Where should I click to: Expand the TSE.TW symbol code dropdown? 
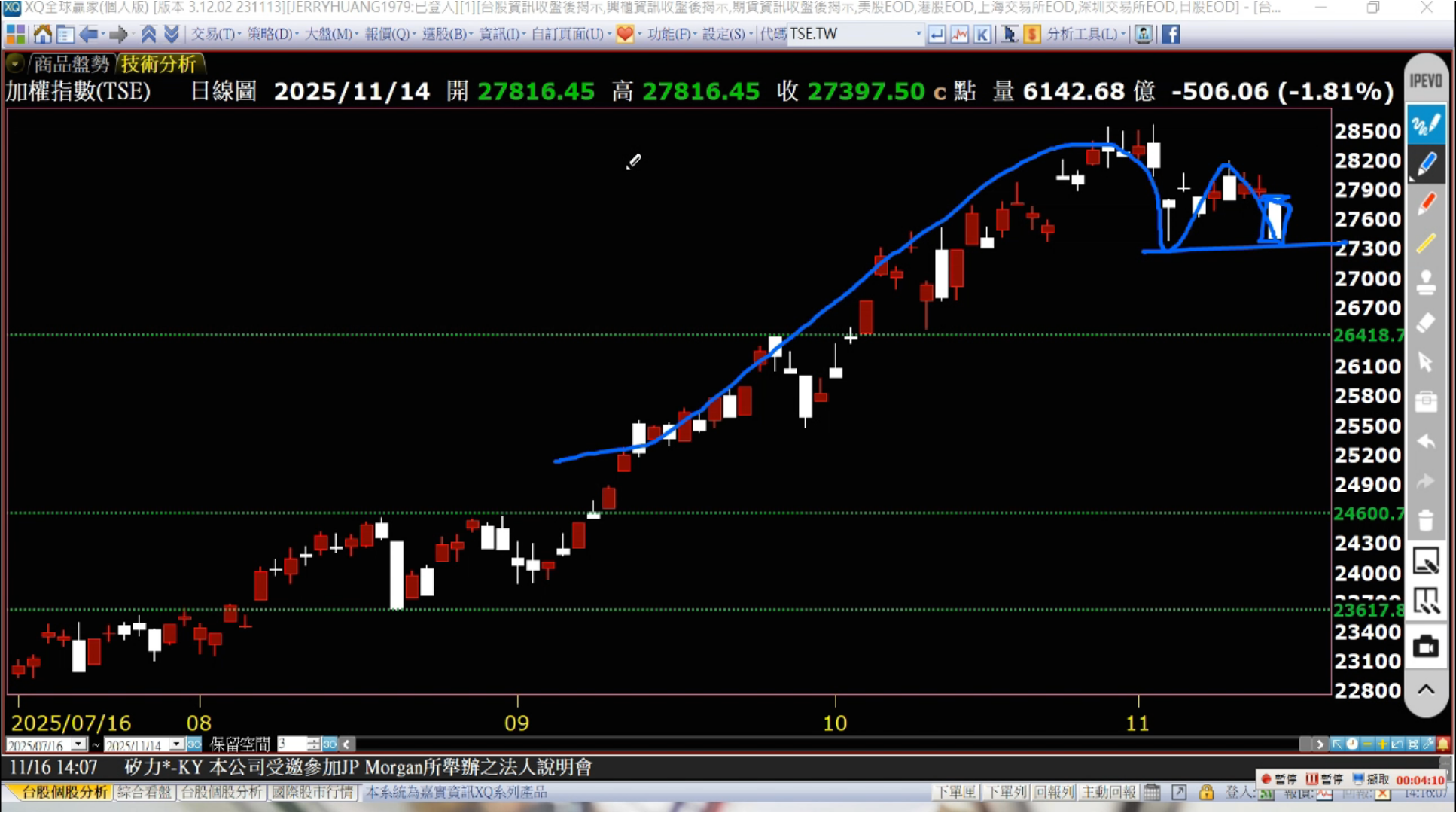point(918,34)
